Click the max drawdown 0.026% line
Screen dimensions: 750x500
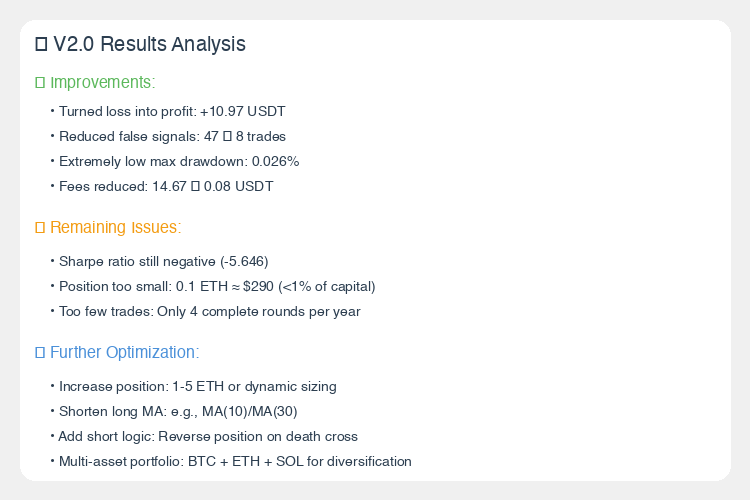[179, 161]
